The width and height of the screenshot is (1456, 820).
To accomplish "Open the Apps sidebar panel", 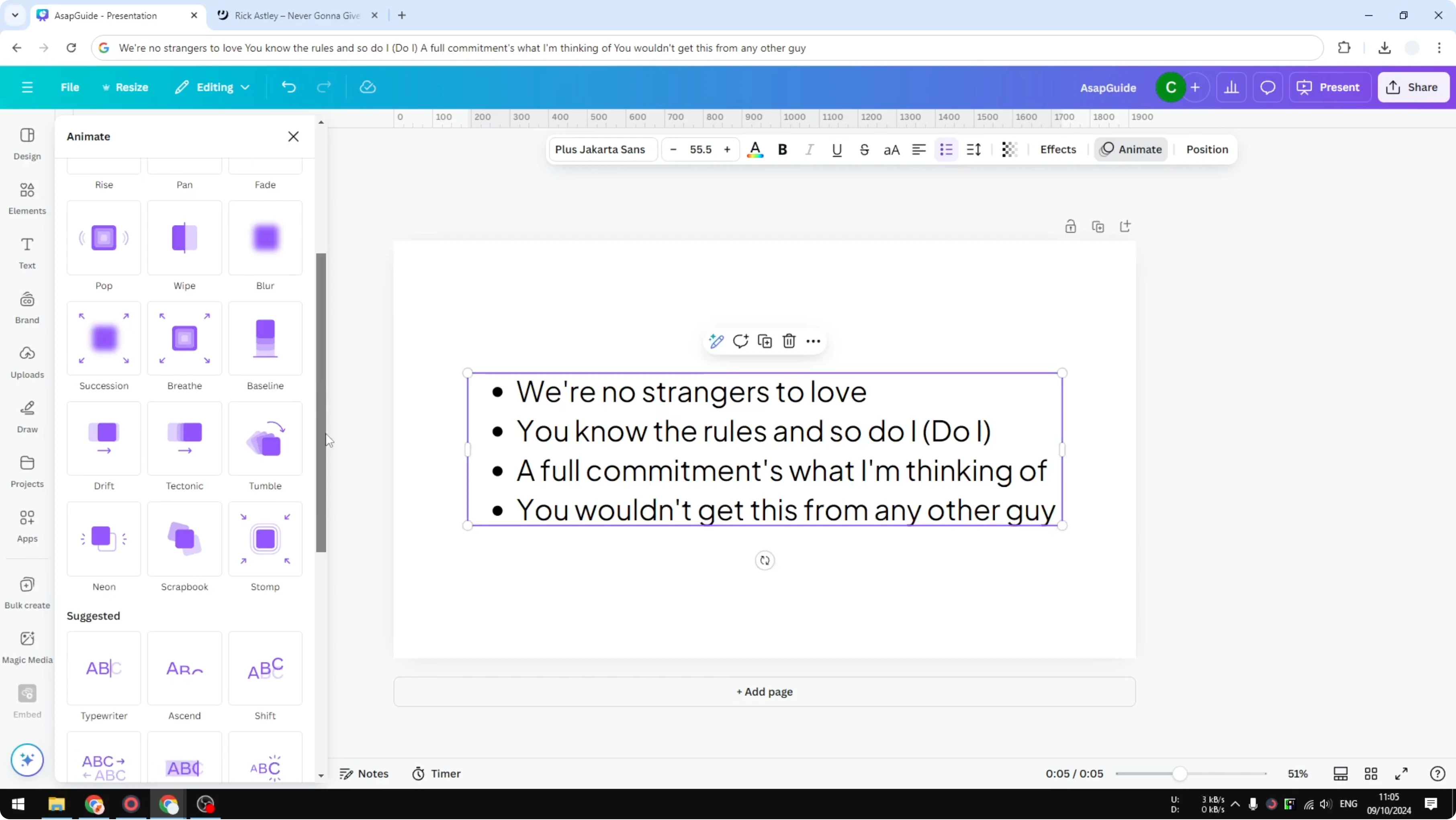I will (27, 526).
